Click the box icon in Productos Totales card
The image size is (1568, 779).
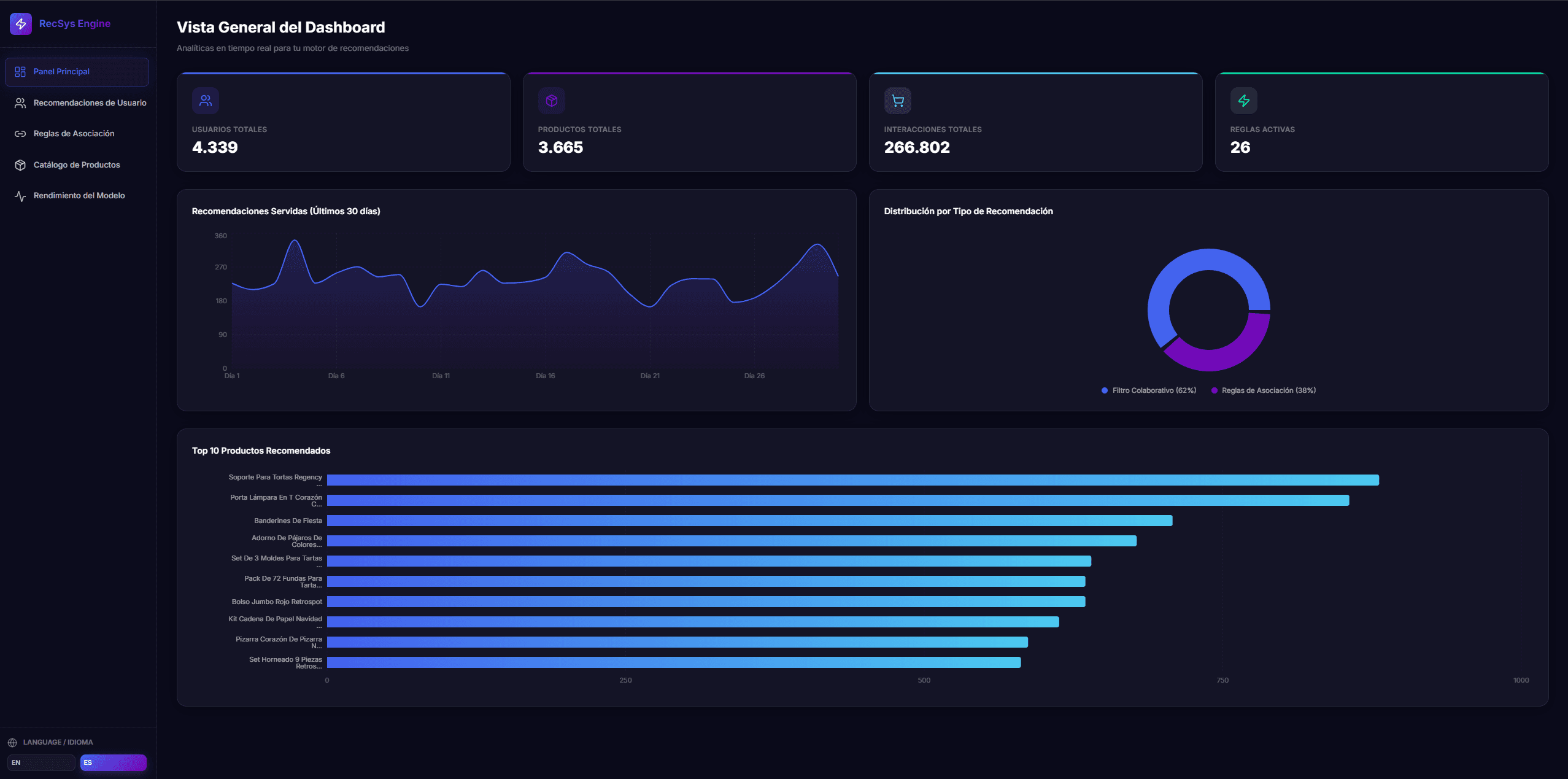(x=551, y=101)
